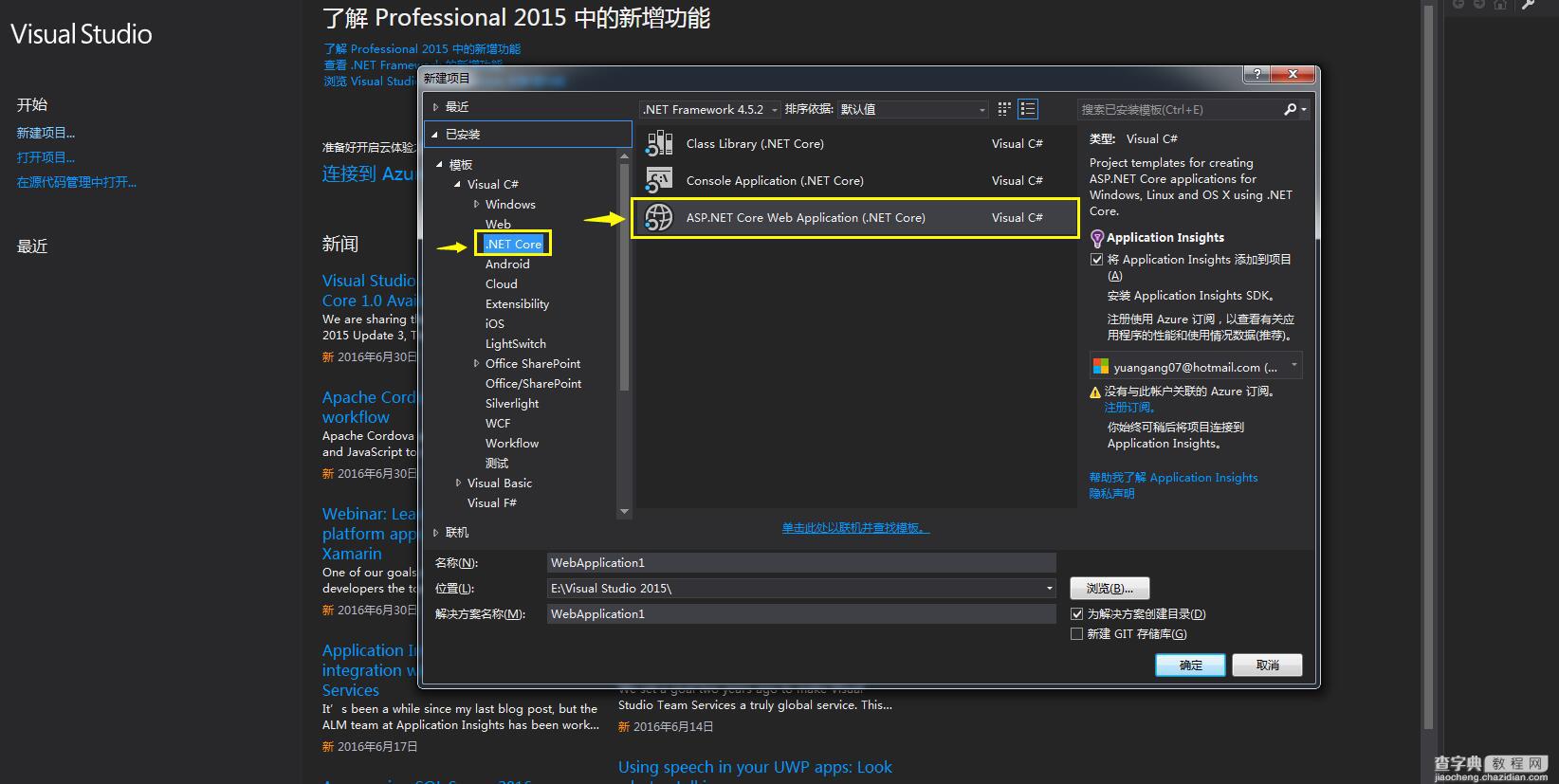
Task: Click 在源代码管理中打开... on Start Page
Action: pos(76,182)
